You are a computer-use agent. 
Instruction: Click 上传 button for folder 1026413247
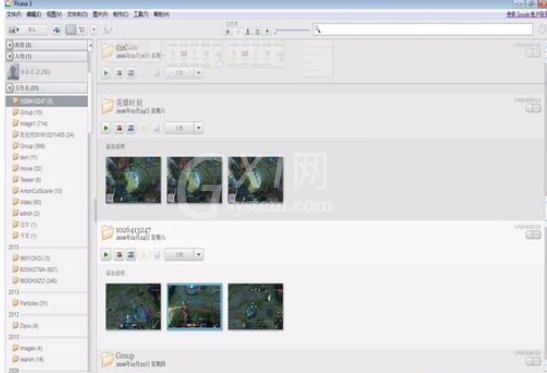coord(179,255)
